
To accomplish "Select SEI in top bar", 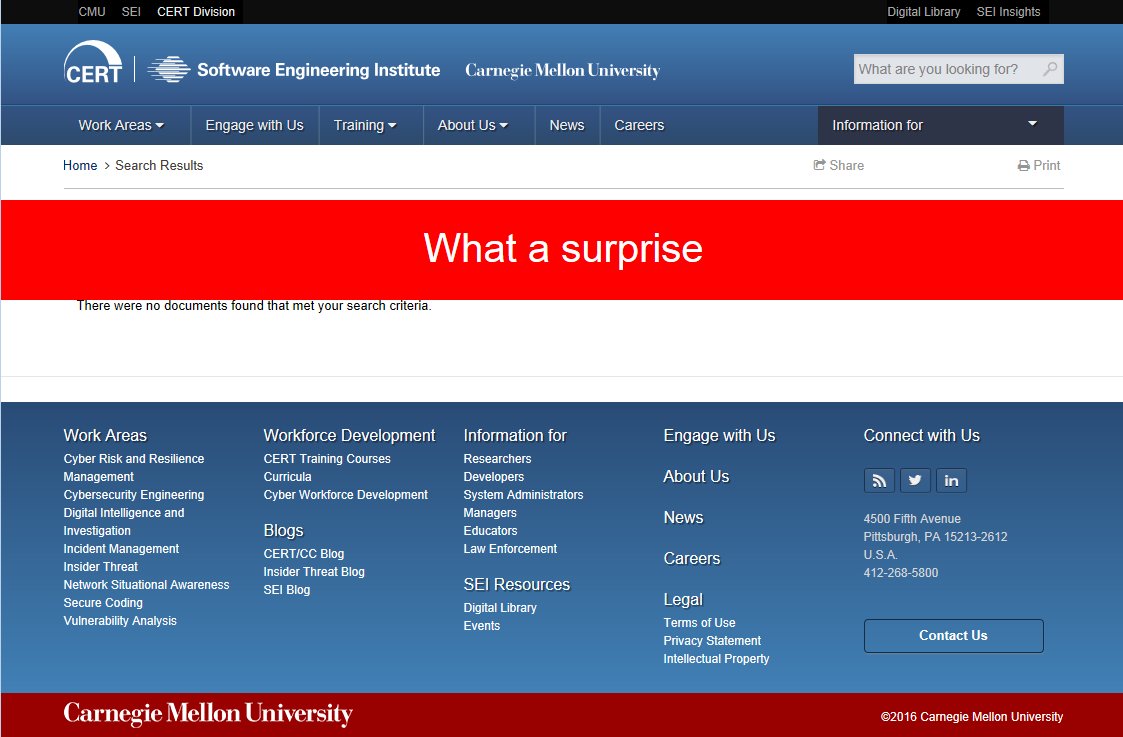I will 131,11.
